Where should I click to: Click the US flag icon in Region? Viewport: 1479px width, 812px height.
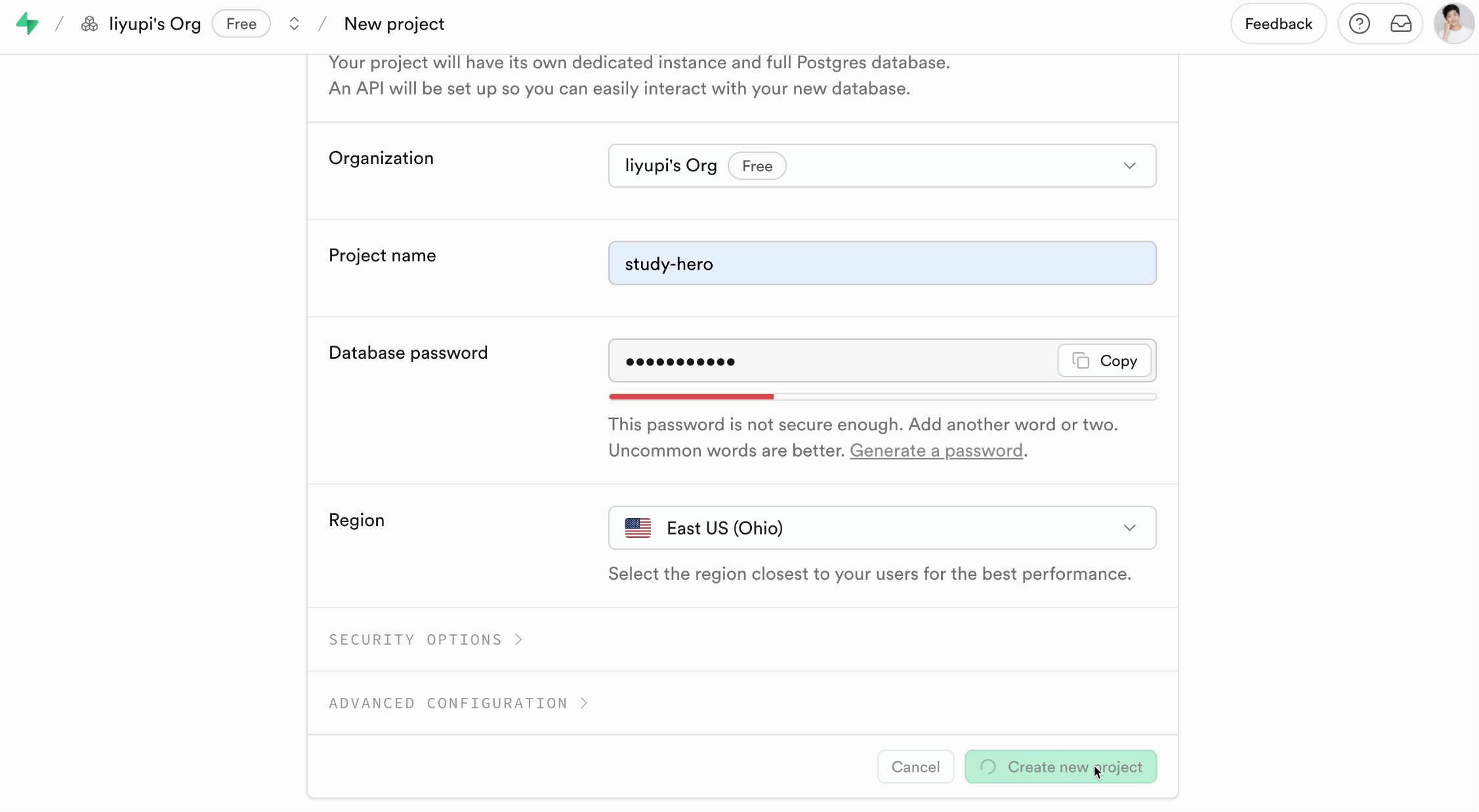coord(637,528)
